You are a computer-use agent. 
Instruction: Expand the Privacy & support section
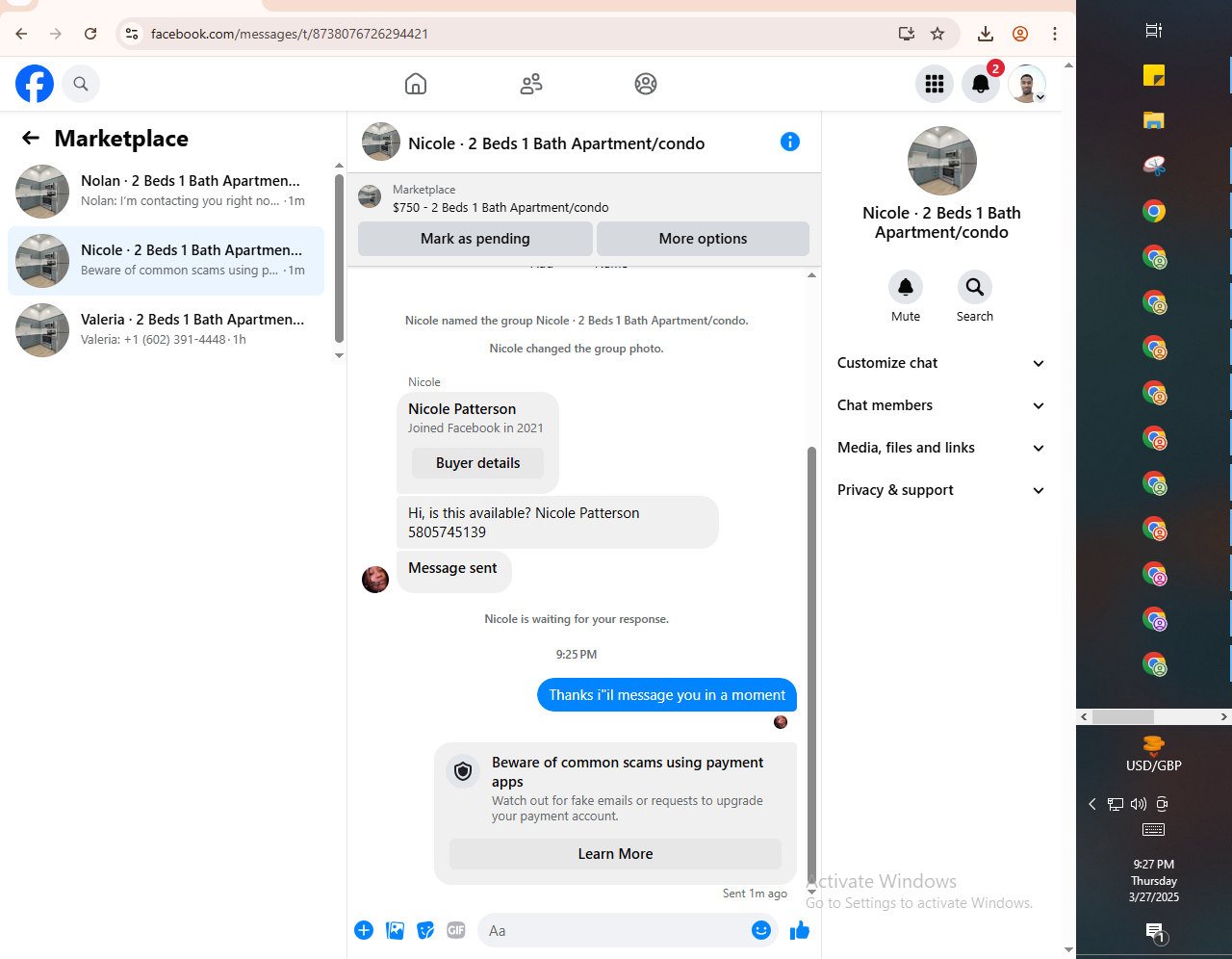pyautogui.click(x=941, y=490)
